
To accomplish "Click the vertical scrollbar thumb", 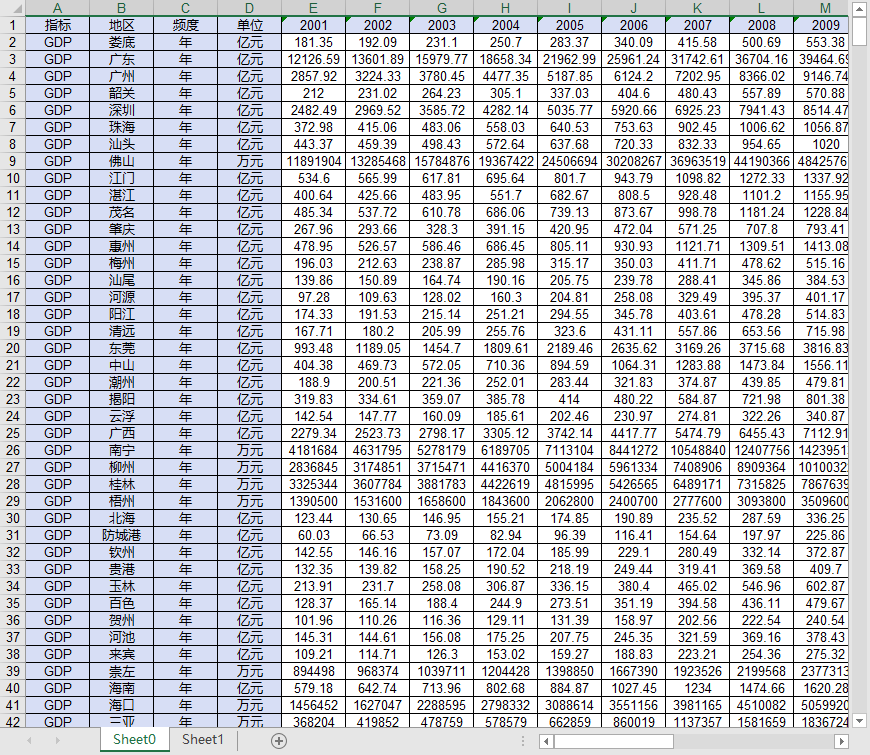I will [859, 32].
